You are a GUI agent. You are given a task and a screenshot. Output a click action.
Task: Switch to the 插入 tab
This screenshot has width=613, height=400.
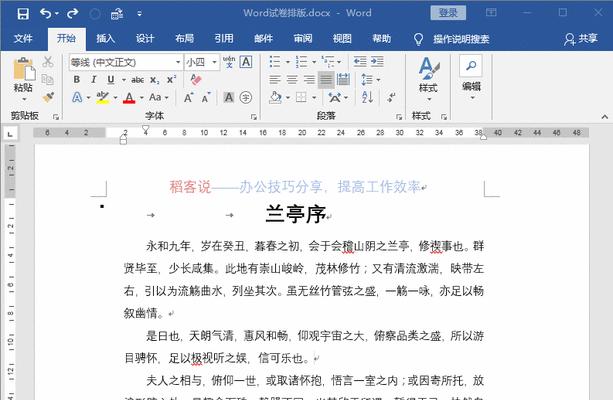coord(106,39)
